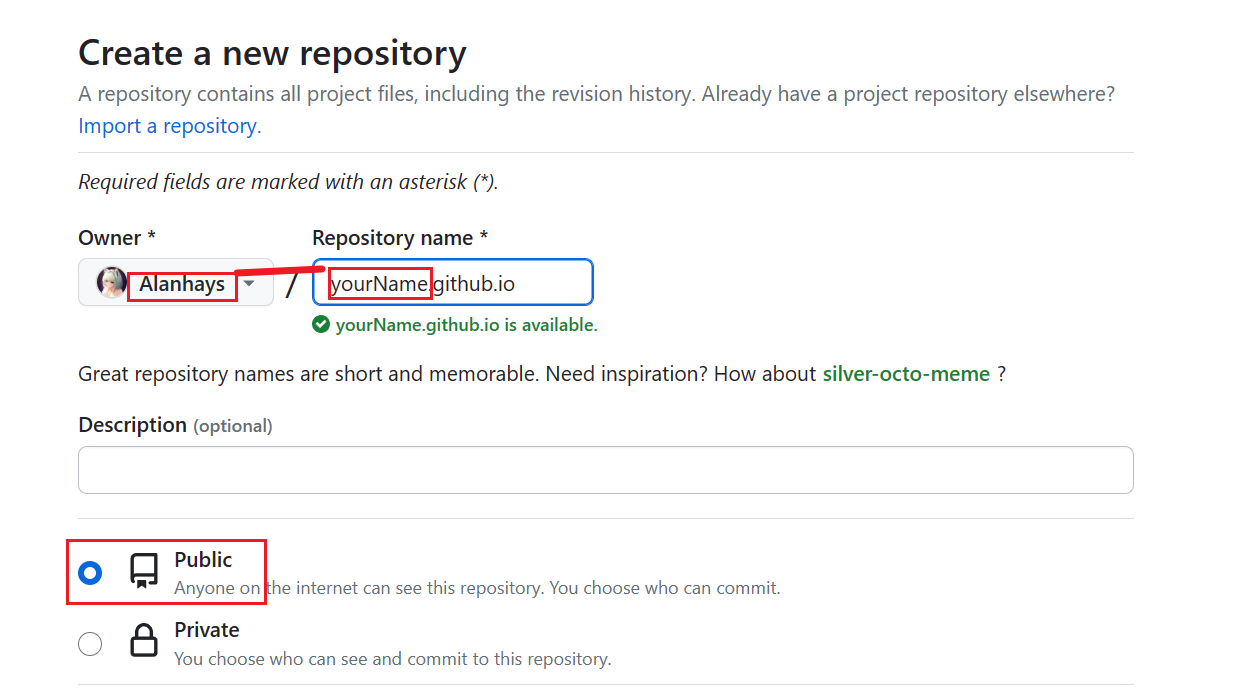This screenshot has height=690, width=1260.
Task: Click inside the Description text box
Action: coord(605,470)
